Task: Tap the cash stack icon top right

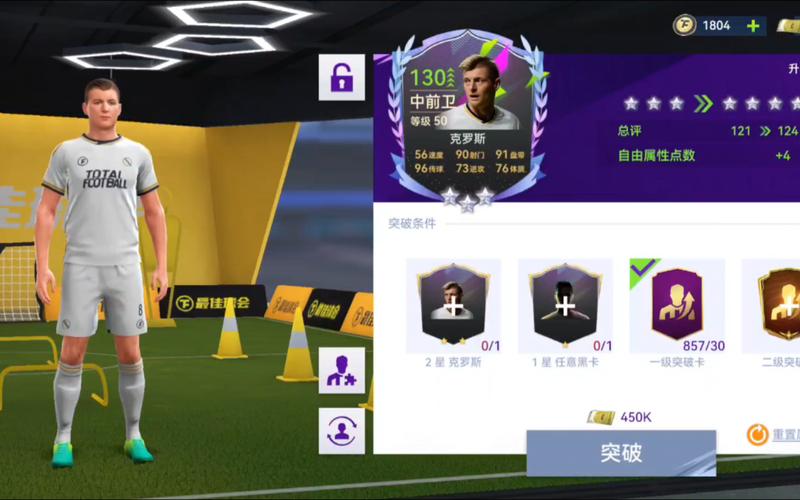Action: point(788,26)
